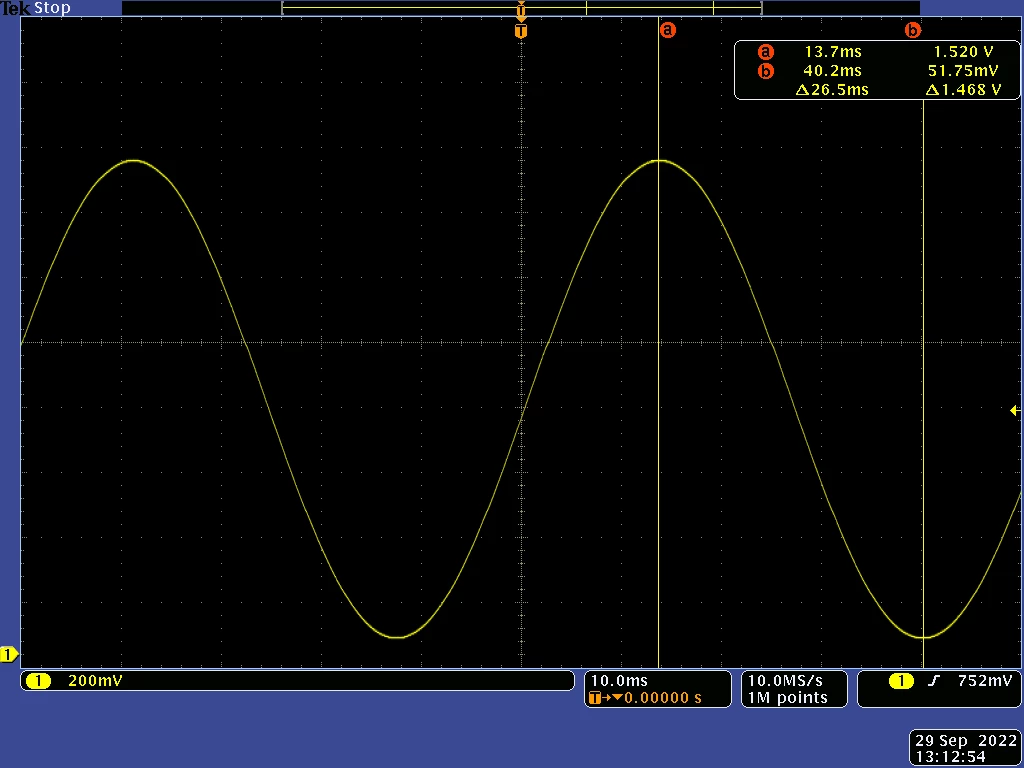Click the 10.0ms timebase readout
1024x768 pixels.
[619, 680]
